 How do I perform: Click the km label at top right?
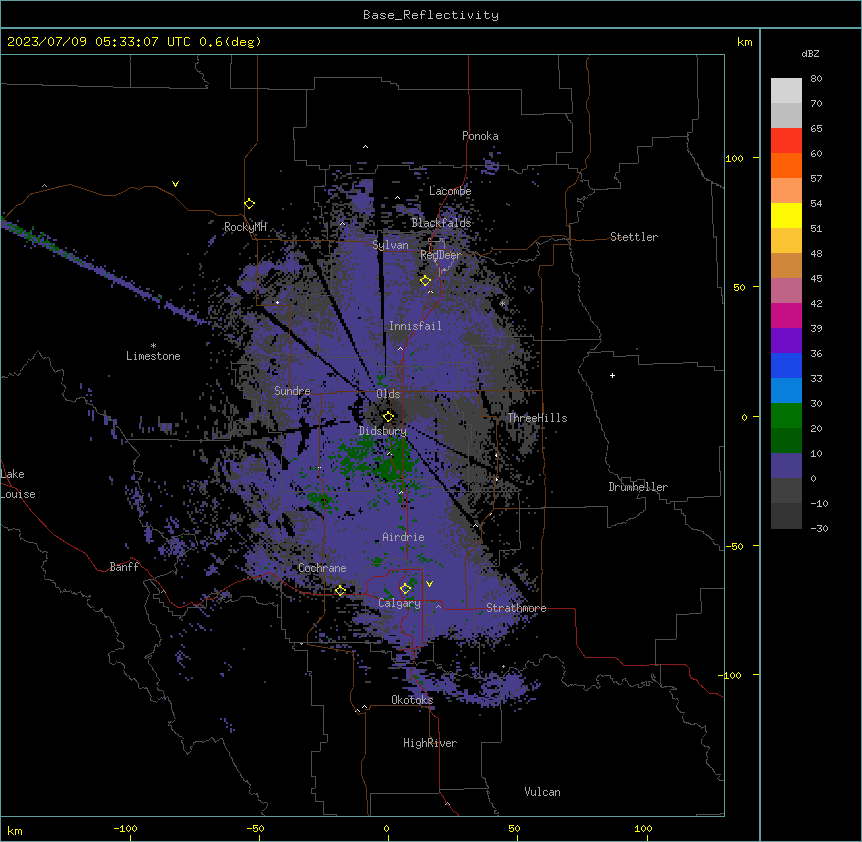click(744, 42)
